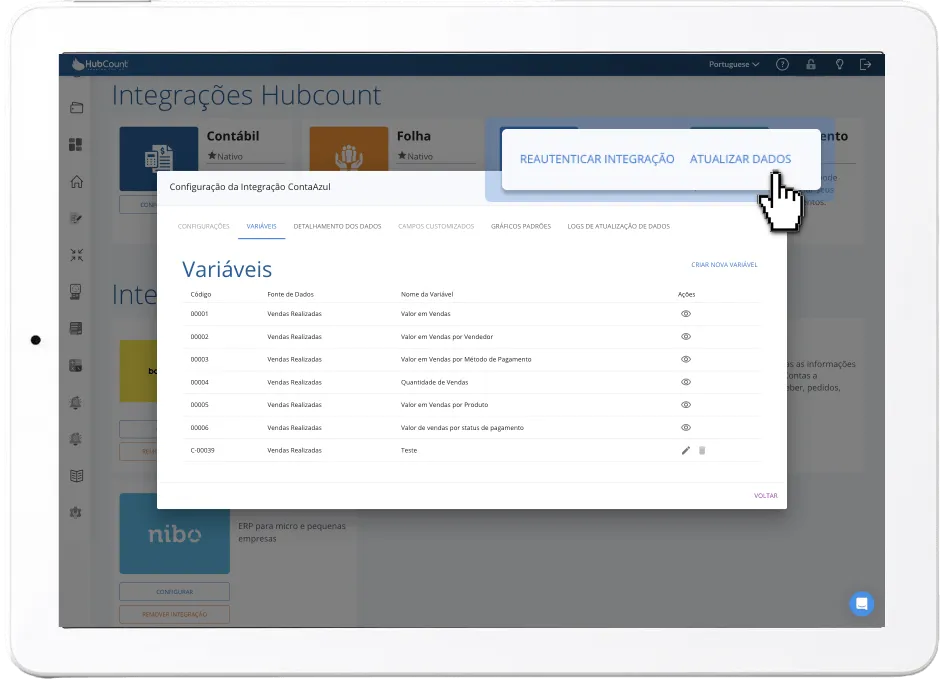Click the HubCount logo in the header
Screen dimensions: 944x681
[100, 64]
